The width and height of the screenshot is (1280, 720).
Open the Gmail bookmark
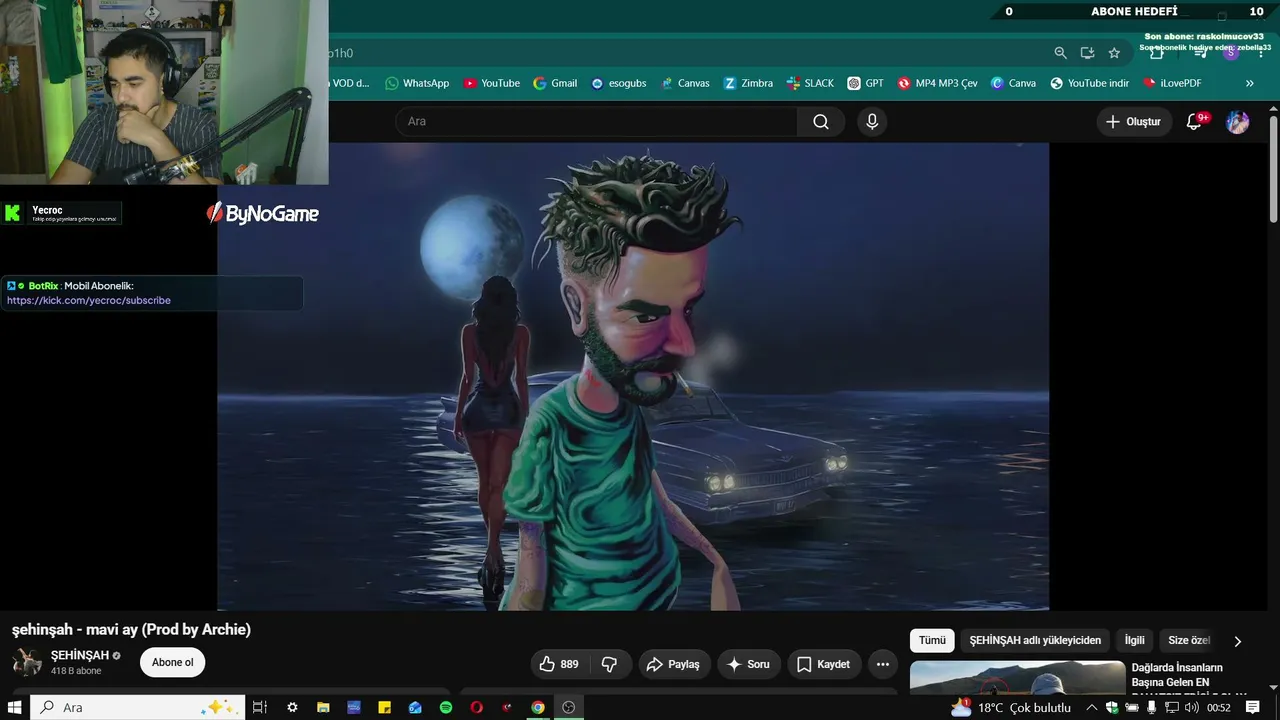[555, 83]
